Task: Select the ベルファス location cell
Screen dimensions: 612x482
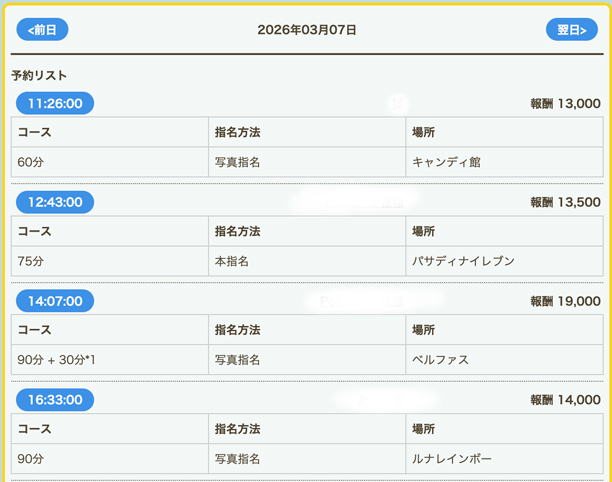Action: pyautogui.click(x=441, y=360)
